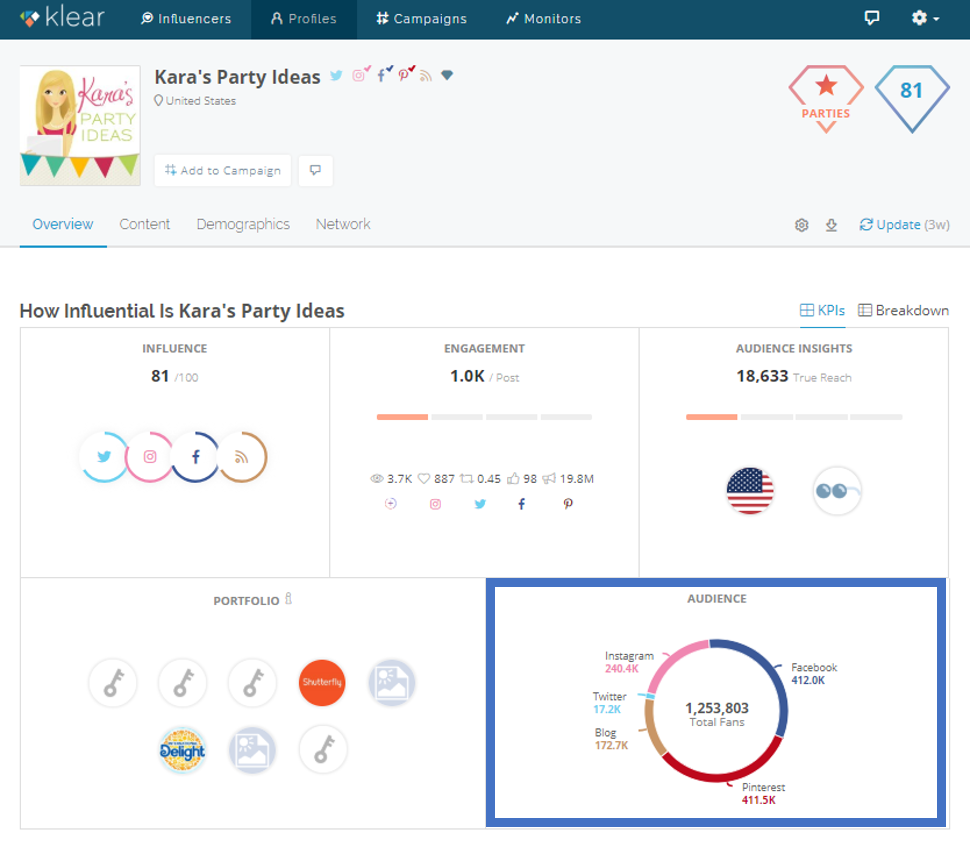The width and height of the screenshot is (970, 847).
Task: Click the Twitter icon in the Influence card
Action: [x=104, y=457]
